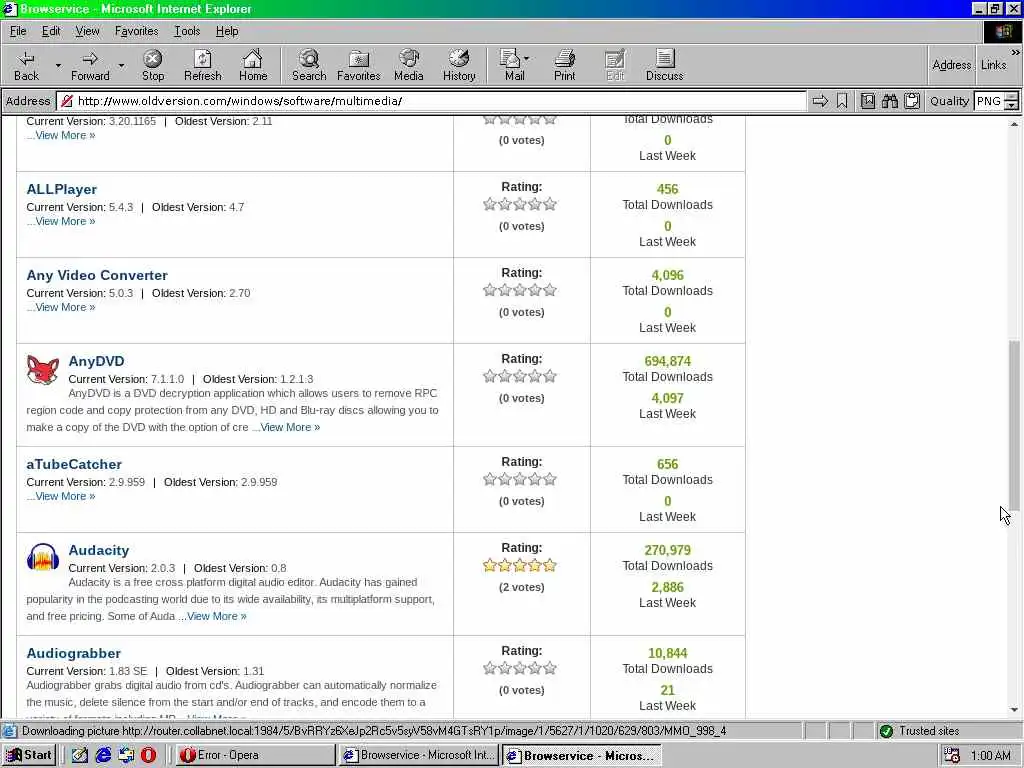This screenshot has width=1024, height=768.
Task: Open the View menu
Action: (87, 31)
